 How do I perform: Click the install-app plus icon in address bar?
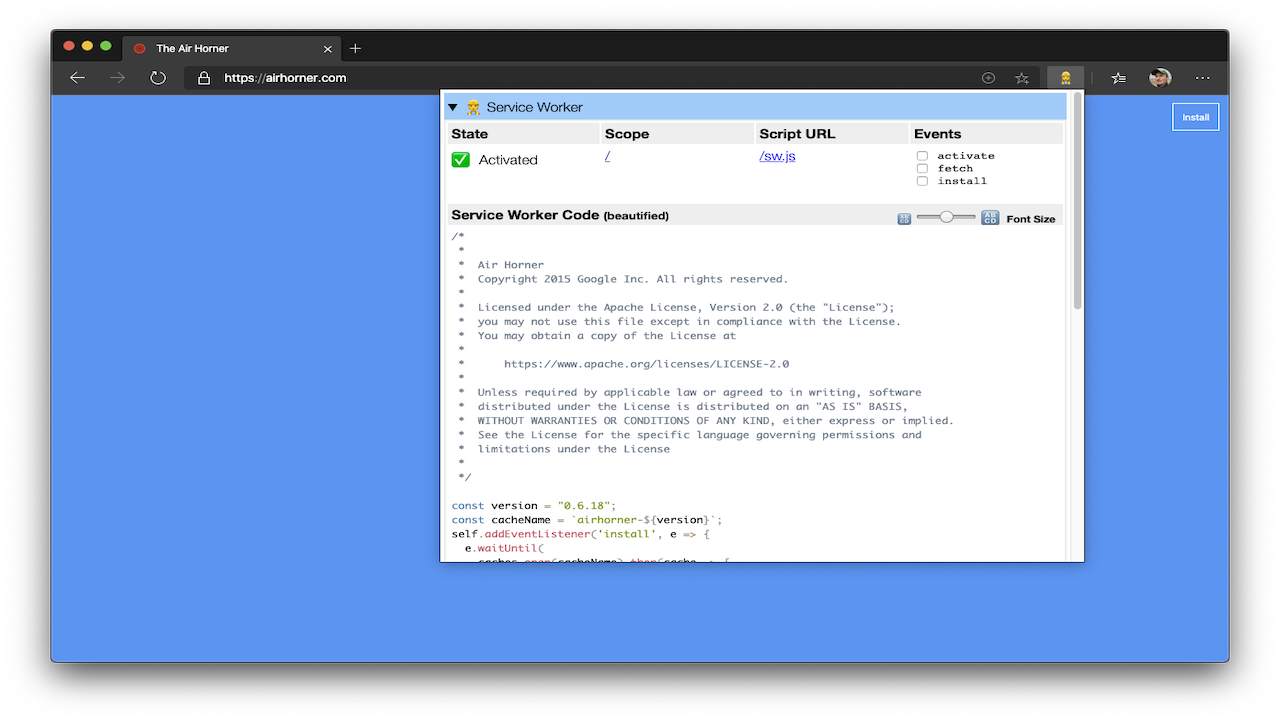(x=988, y=78)
